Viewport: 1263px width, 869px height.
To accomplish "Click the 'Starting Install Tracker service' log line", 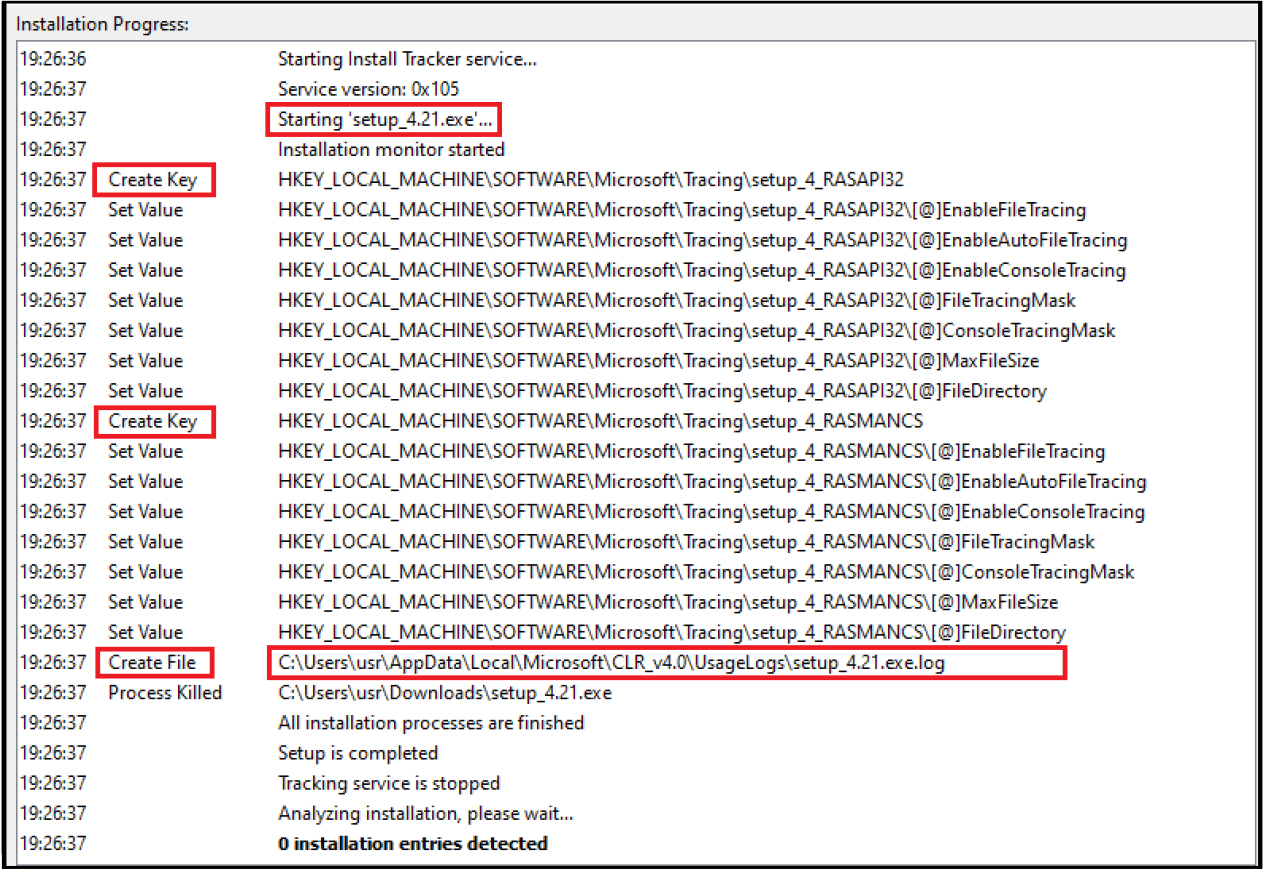I will pos(407,59).
